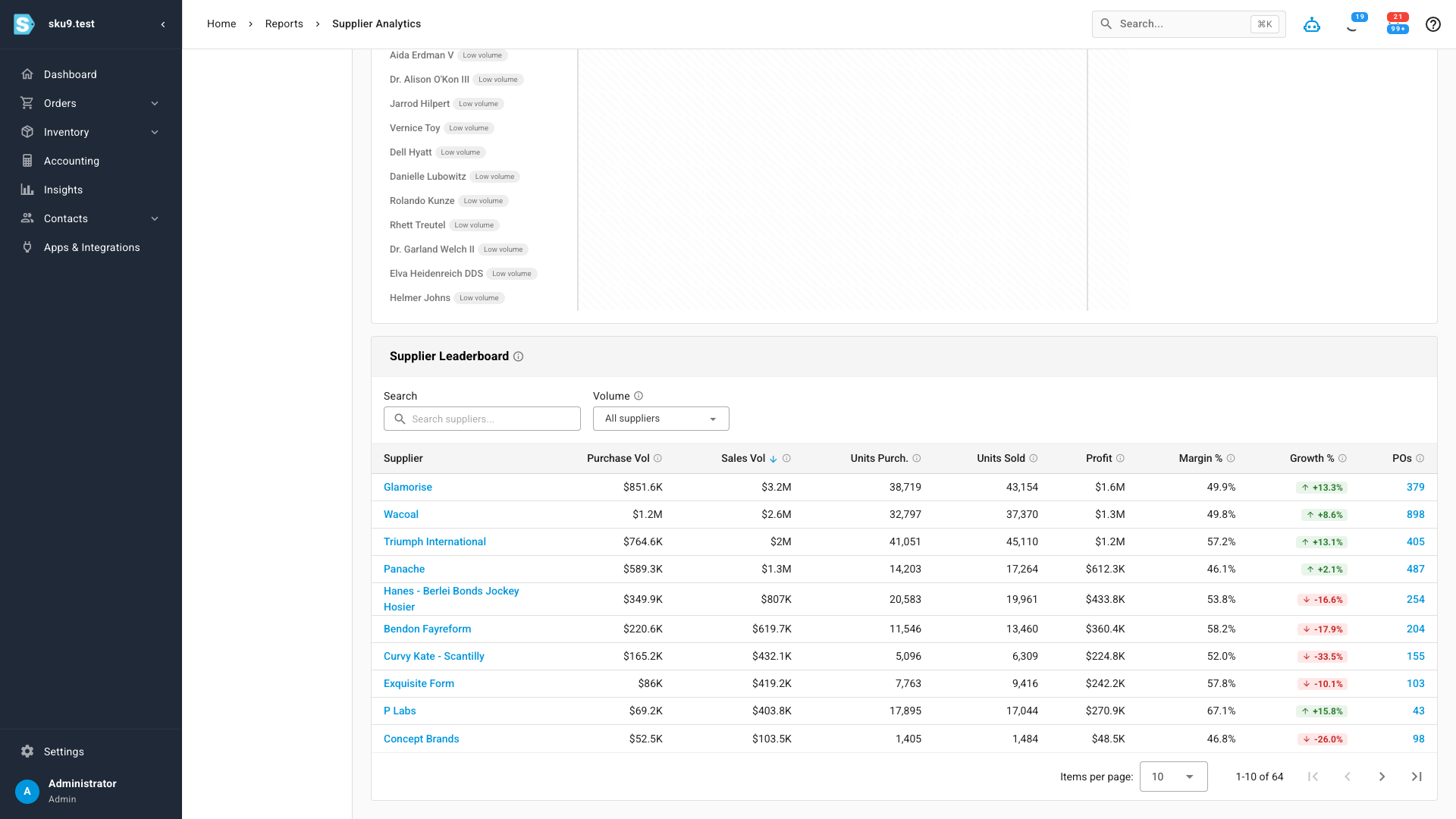
Task: Open the All suppliers volume dropdown
Action: 661,419
